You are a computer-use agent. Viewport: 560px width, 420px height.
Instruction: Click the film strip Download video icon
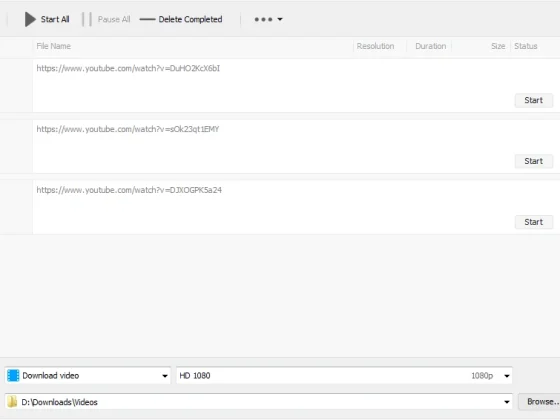tap(13, 375)
